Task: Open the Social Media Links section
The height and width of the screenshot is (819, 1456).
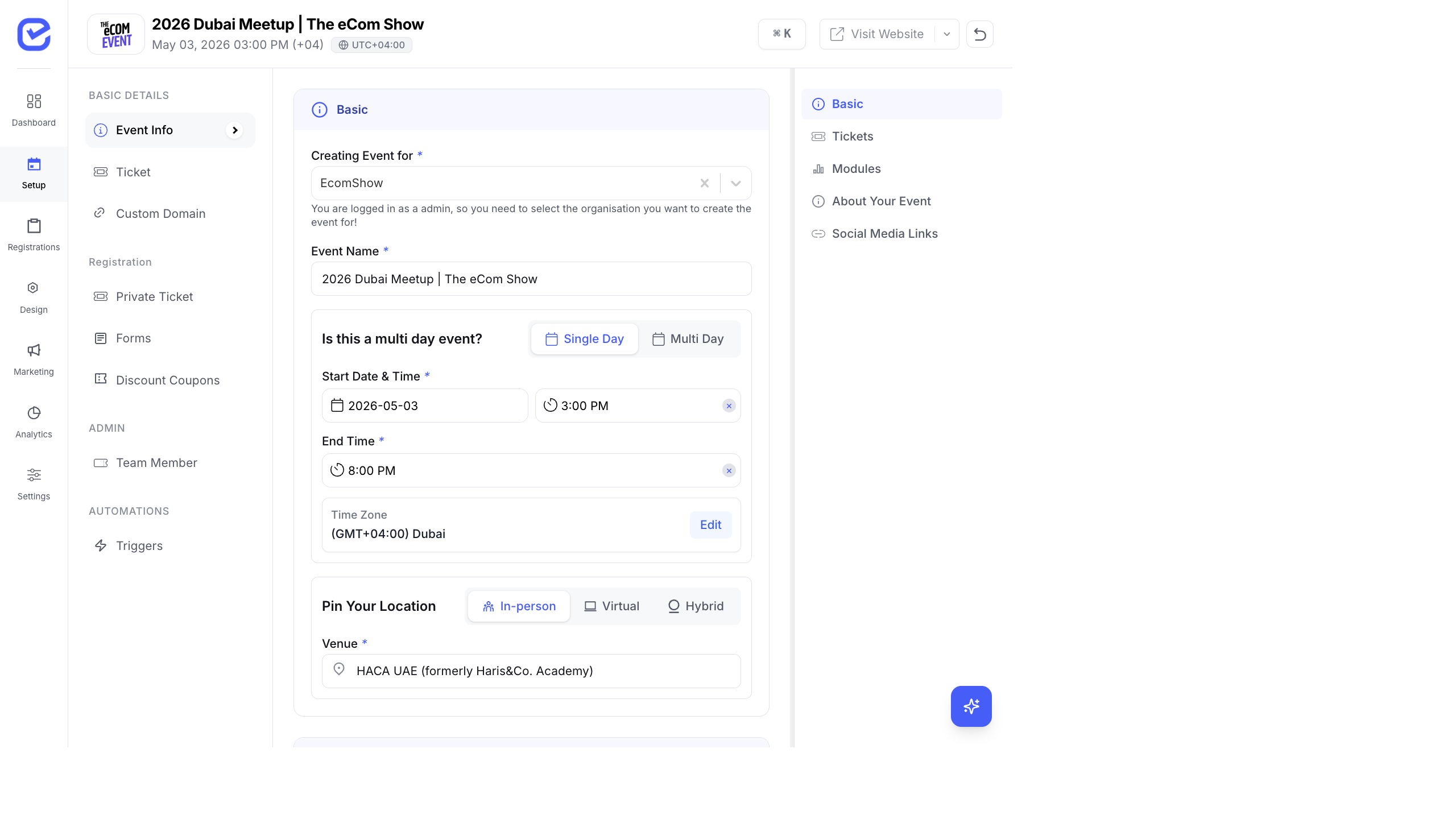Action: click(884, 233)
